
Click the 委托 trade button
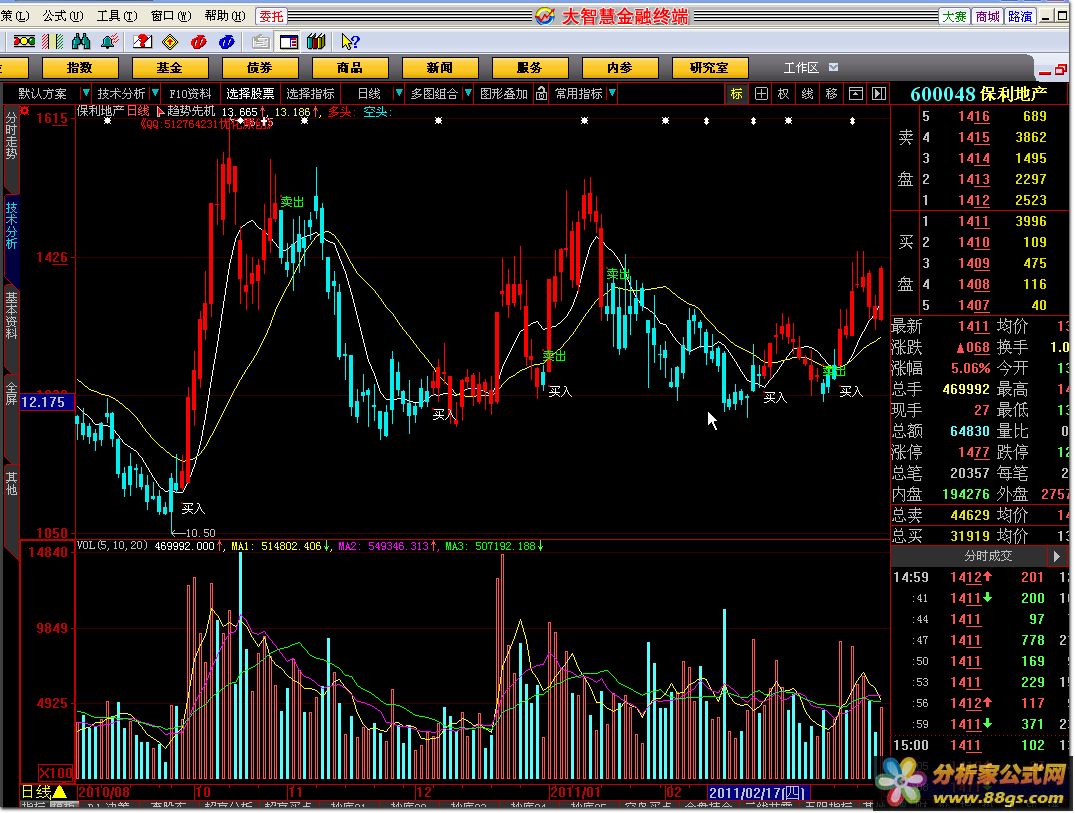tap(271, 16)
